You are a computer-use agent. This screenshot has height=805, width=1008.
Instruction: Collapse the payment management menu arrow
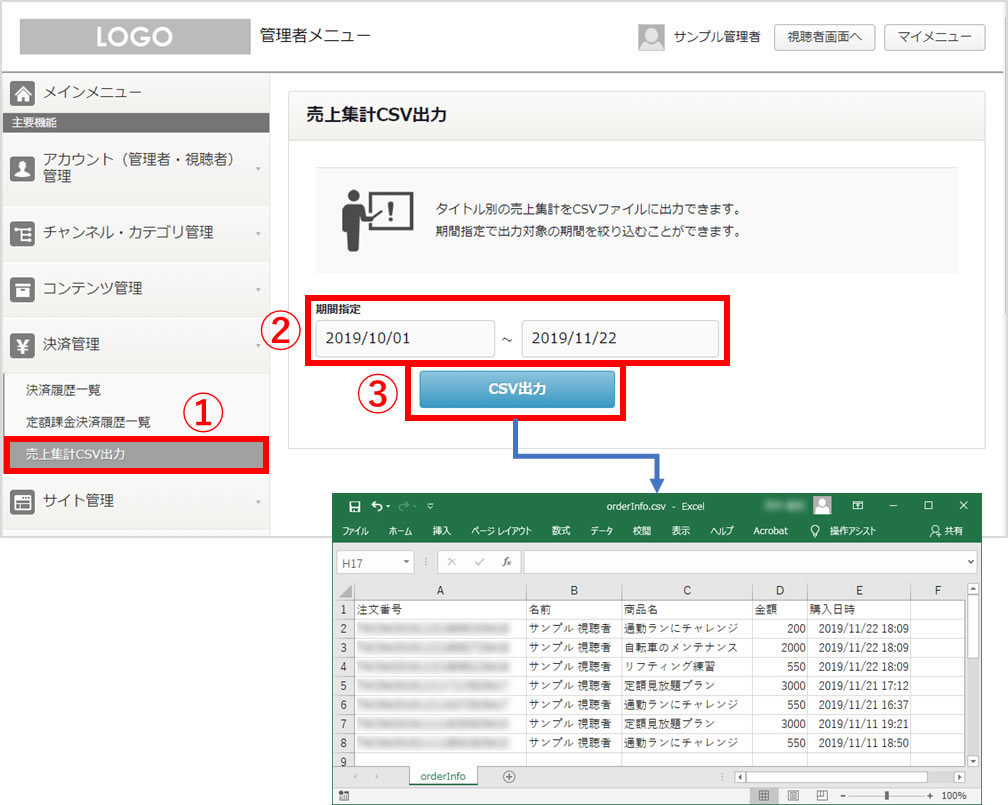(x=258, y=346)
